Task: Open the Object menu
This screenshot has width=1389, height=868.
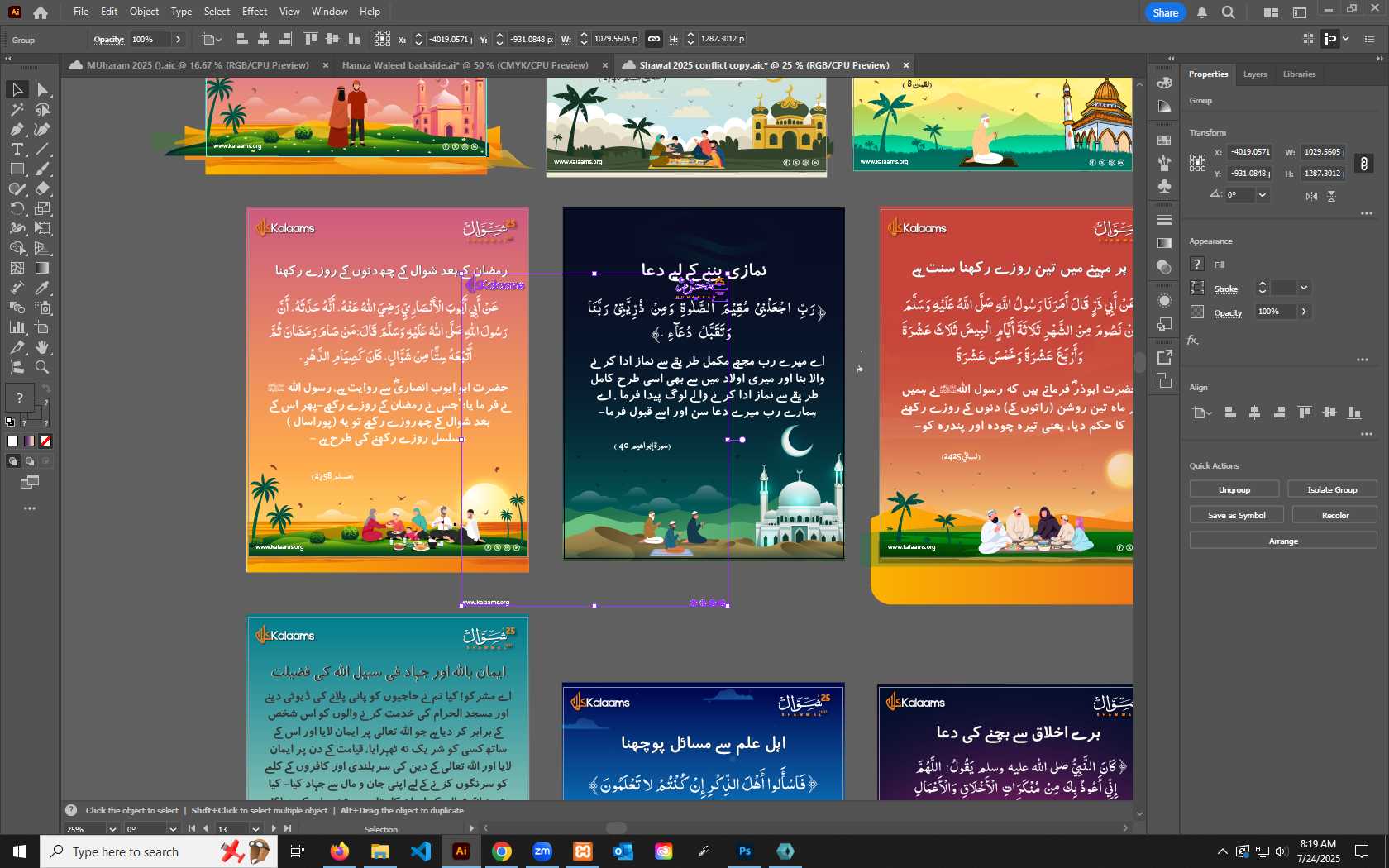Action: (144, 12)
